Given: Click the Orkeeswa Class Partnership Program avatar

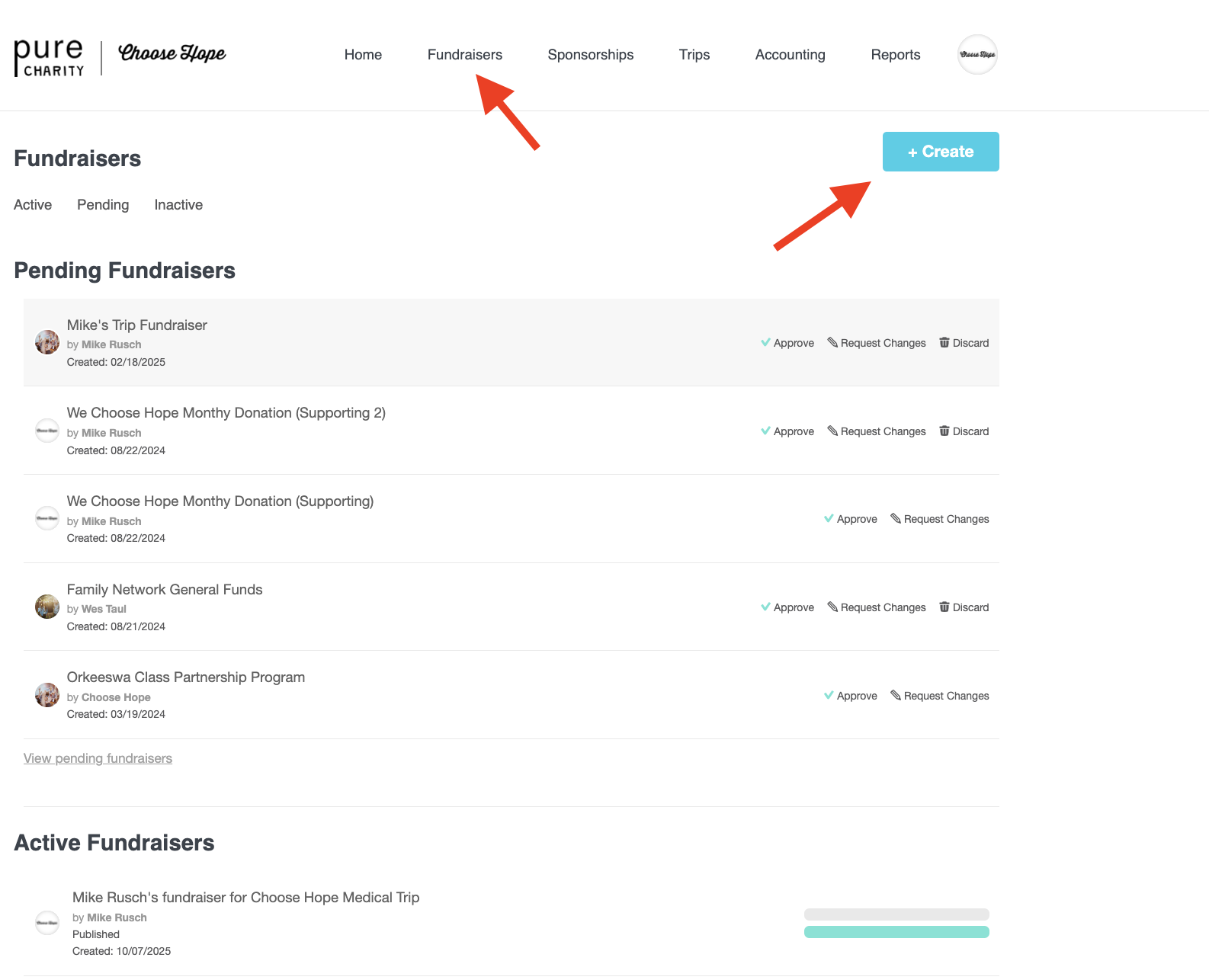Looking at the screenshot, I should tap(47, 695).
